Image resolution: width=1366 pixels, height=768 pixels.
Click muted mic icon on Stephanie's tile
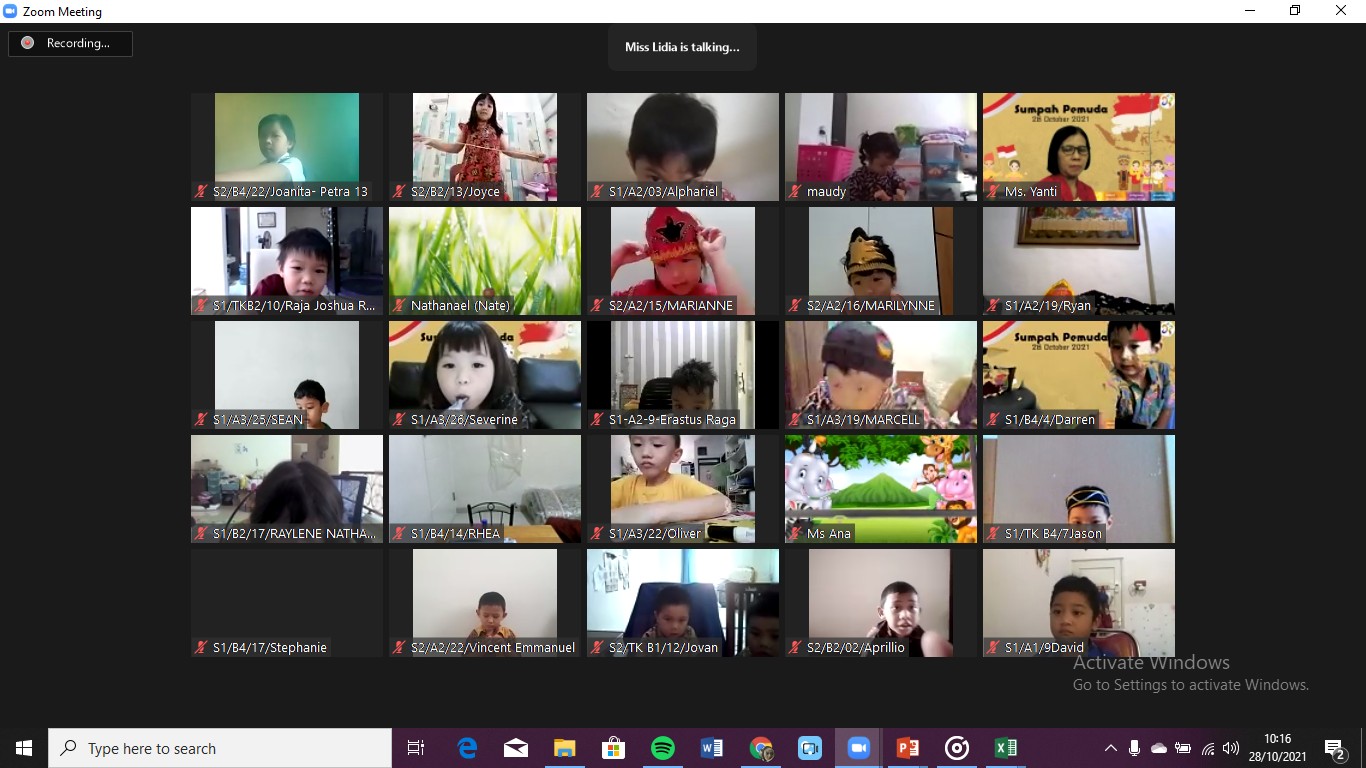[202, 648]
